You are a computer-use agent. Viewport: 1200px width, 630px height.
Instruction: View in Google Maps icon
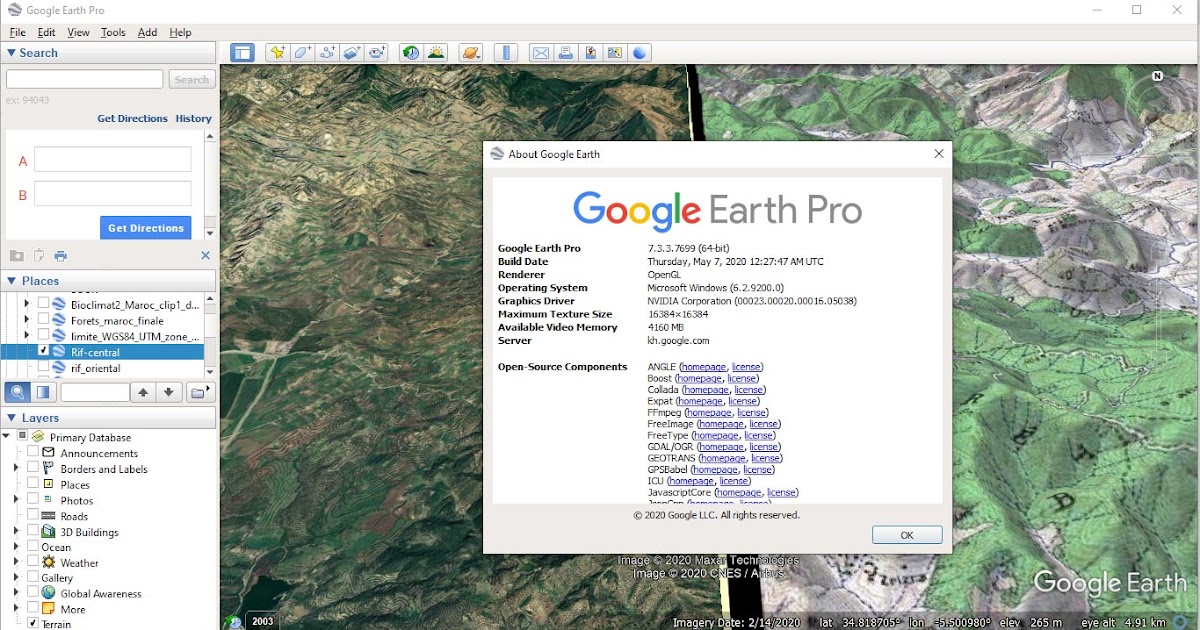pyautogui.click(x=615, y=53)
